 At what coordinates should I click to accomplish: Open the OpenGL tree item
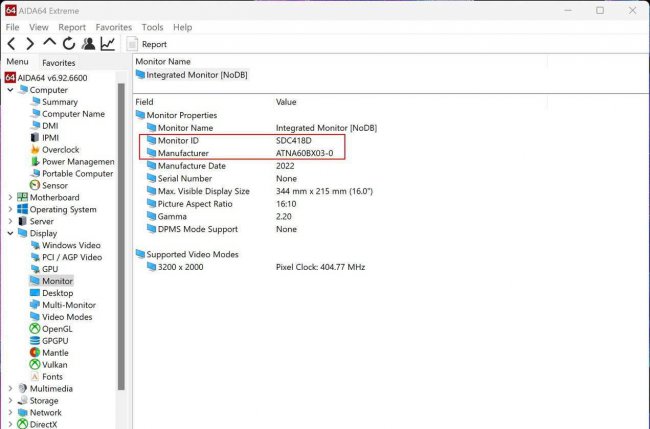pos(51,329)
